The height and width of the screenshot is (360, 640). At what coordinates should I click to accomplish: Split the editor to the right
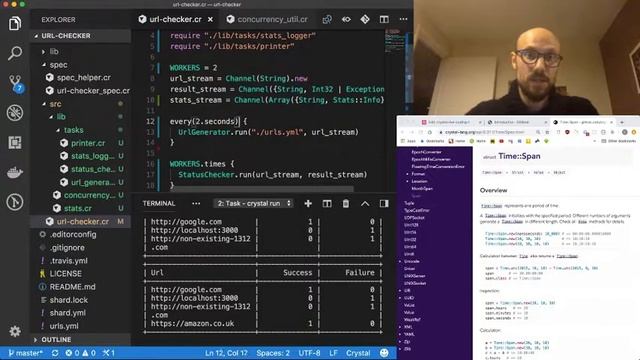click(384, 19)
